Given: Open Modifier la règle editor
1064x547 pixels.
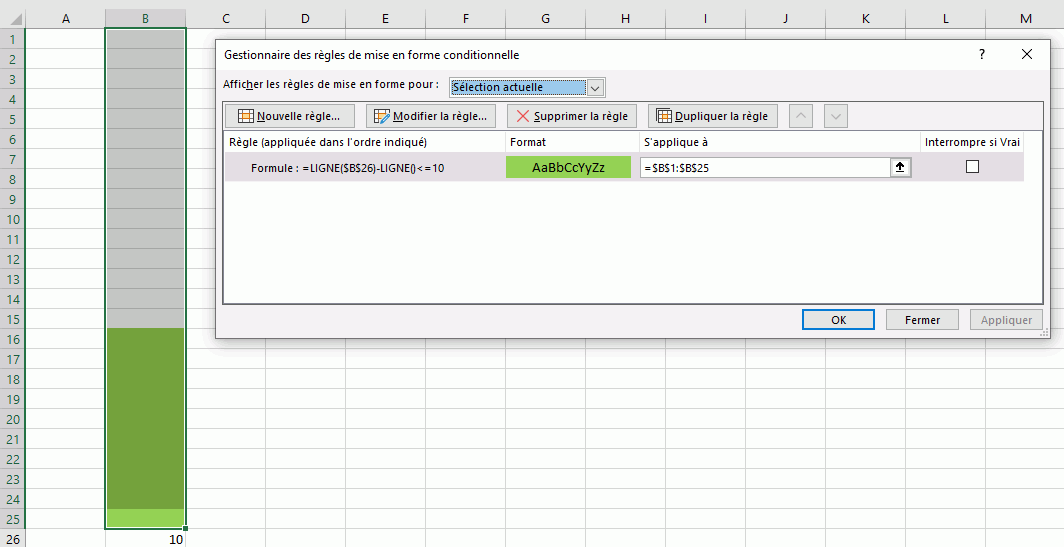Looking at the screenshot, I should (430, 116).
